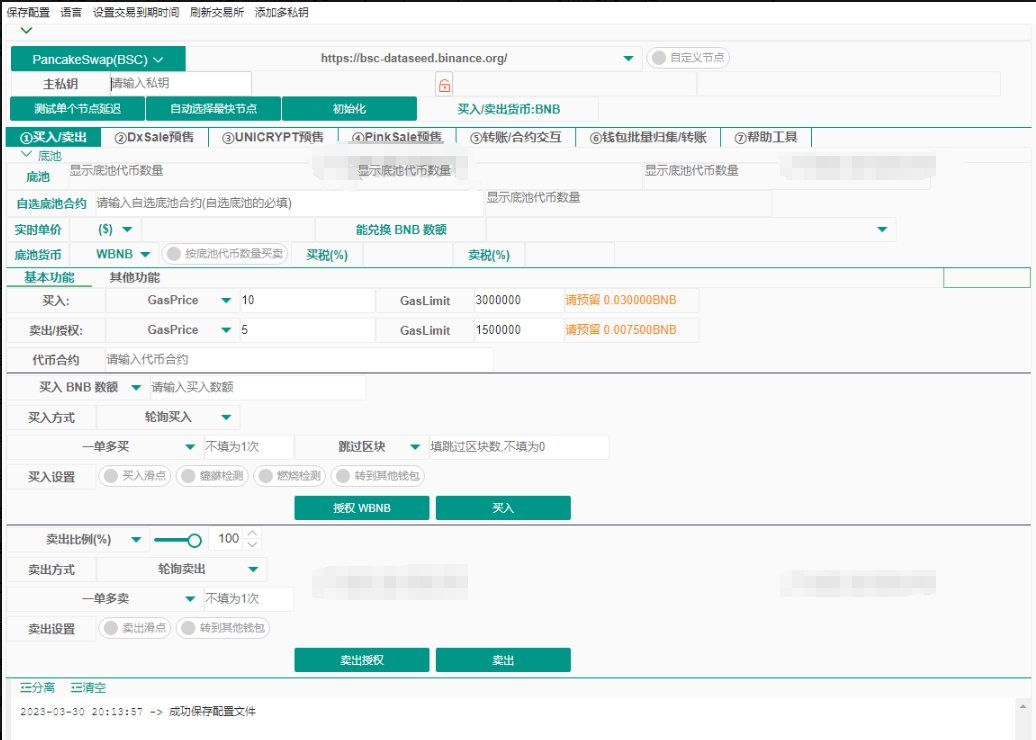Viewport: 1036px width, 740px height.
Task: Click the log panel scrollbar up arrow
Action: [x=1023, y=706]
